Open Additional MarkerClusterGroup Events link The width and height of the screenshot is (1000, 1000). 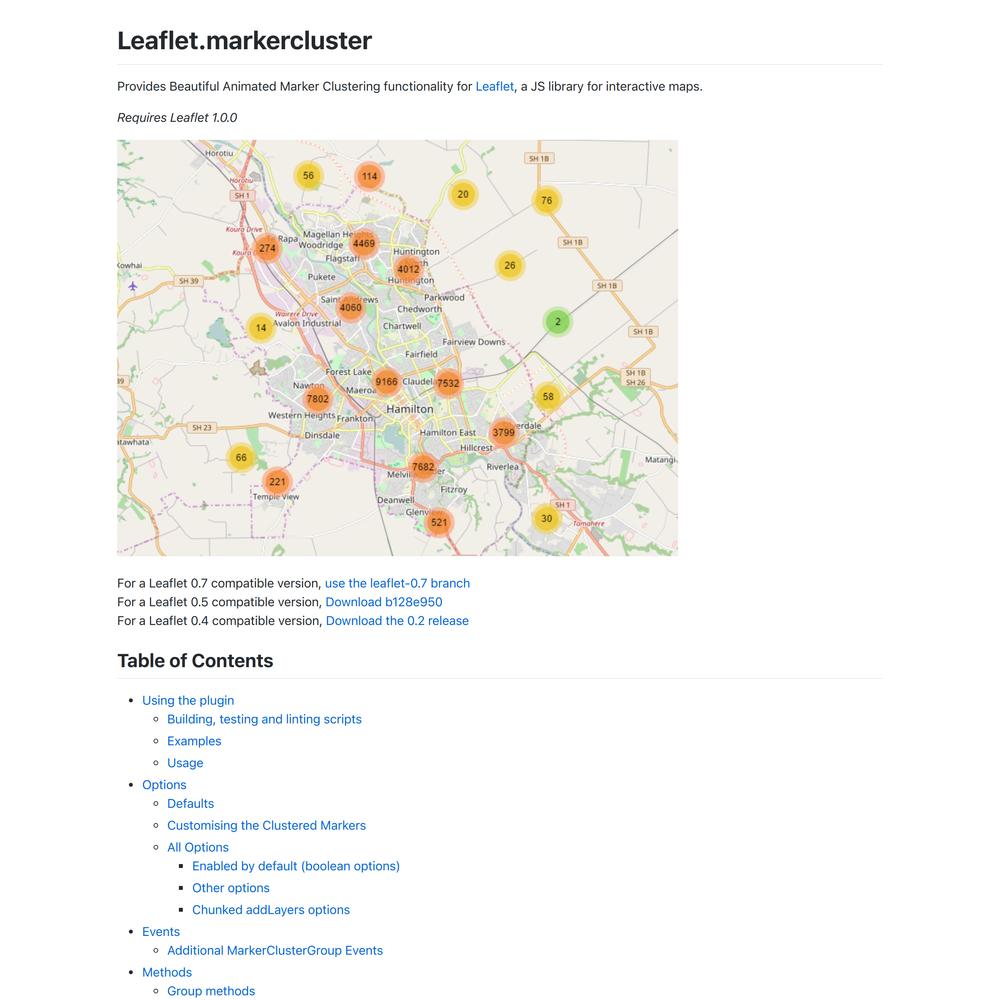[275, 950]
